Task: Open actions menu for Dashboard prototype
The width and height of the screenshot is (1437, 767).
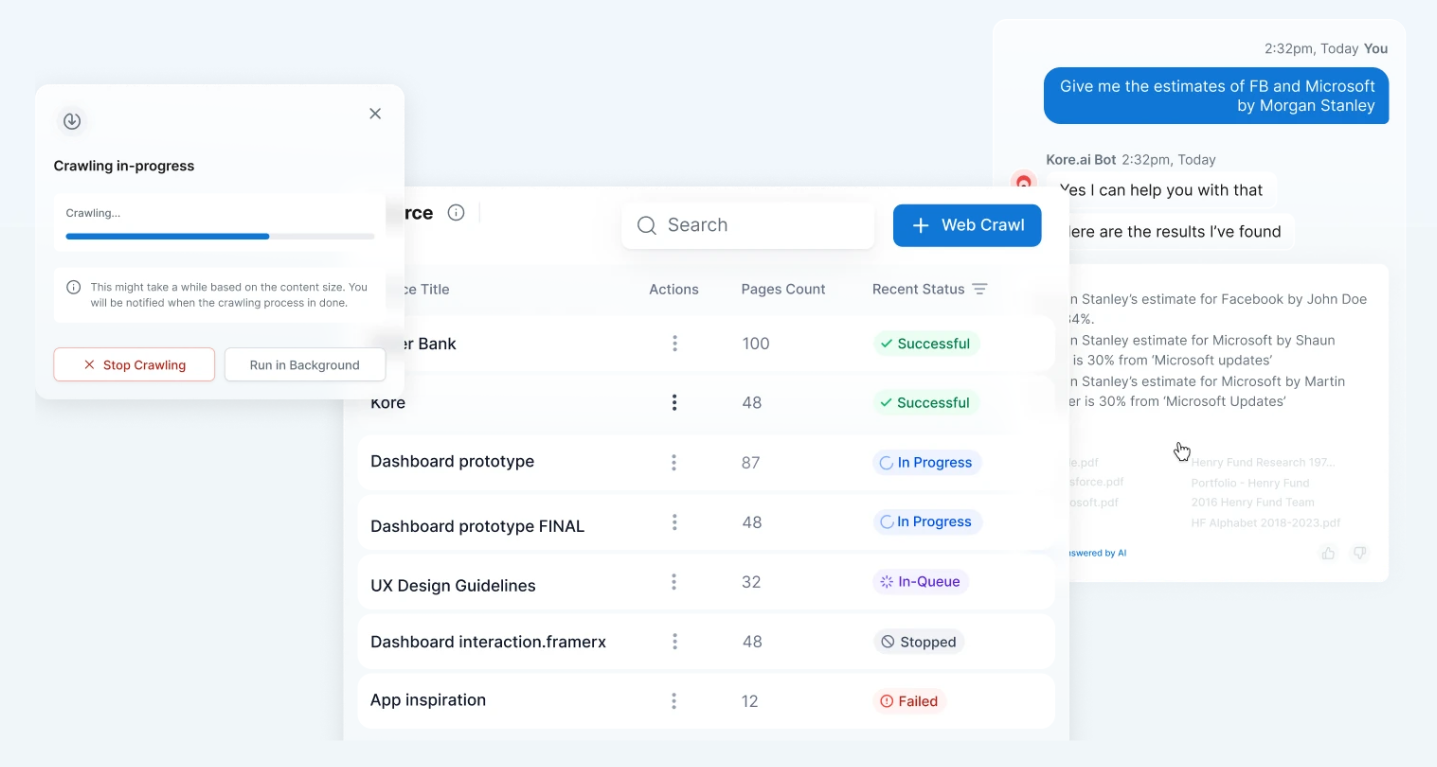Action: (x=674, y=462)
